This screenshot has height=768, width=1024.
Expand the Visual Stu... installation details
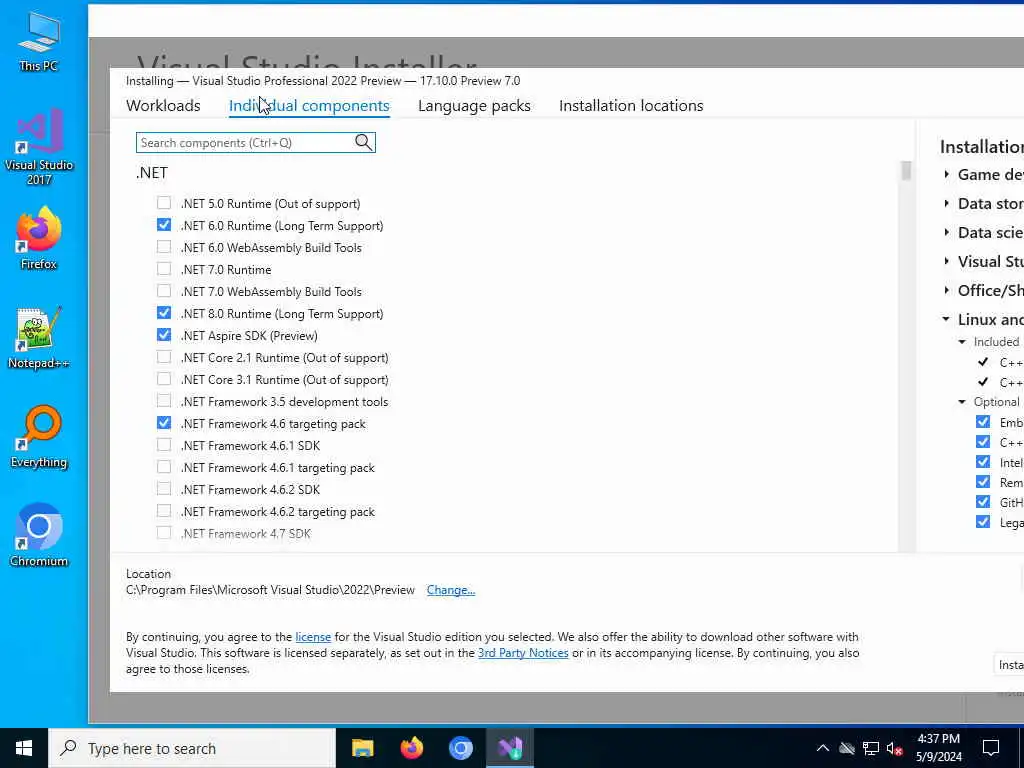(946, 261)
